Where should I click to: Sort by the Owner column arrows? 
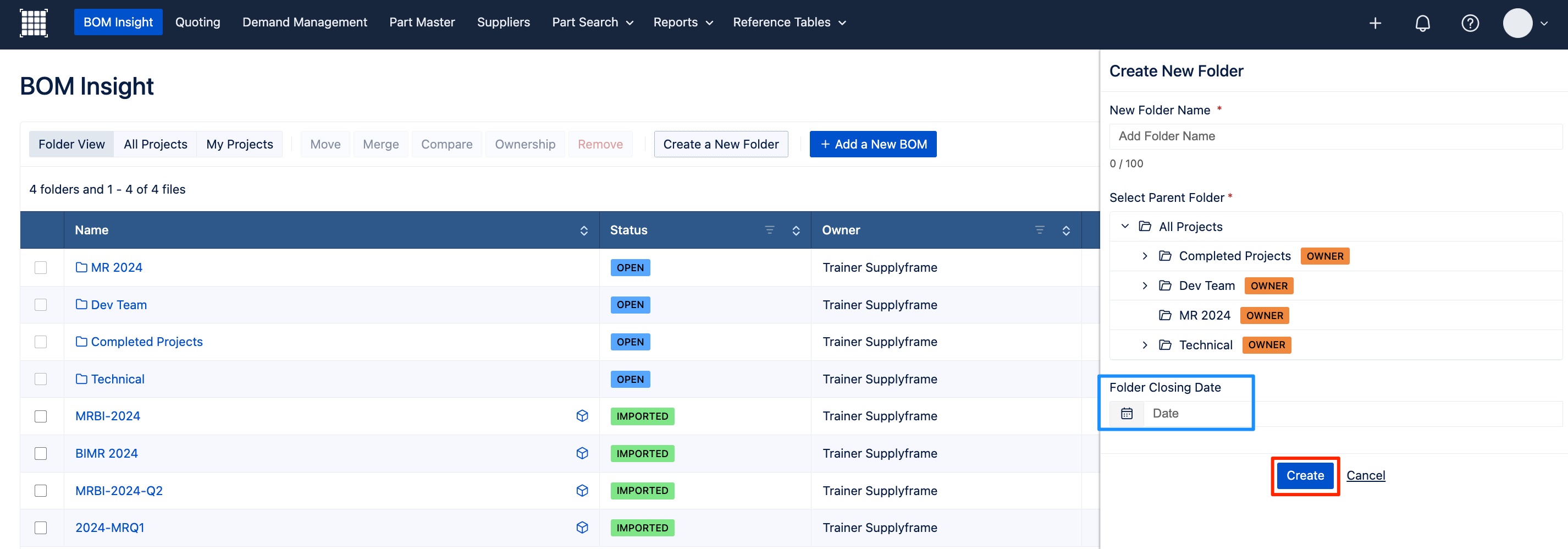pos(1066,230)
